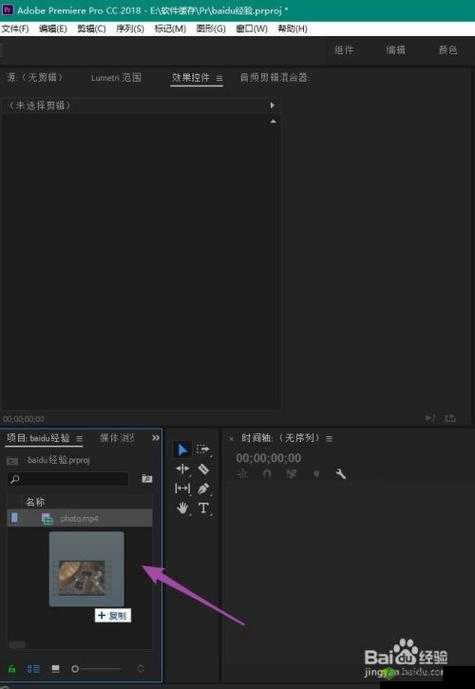Select the Ripple Edit tool

click(x=182, y=469)
